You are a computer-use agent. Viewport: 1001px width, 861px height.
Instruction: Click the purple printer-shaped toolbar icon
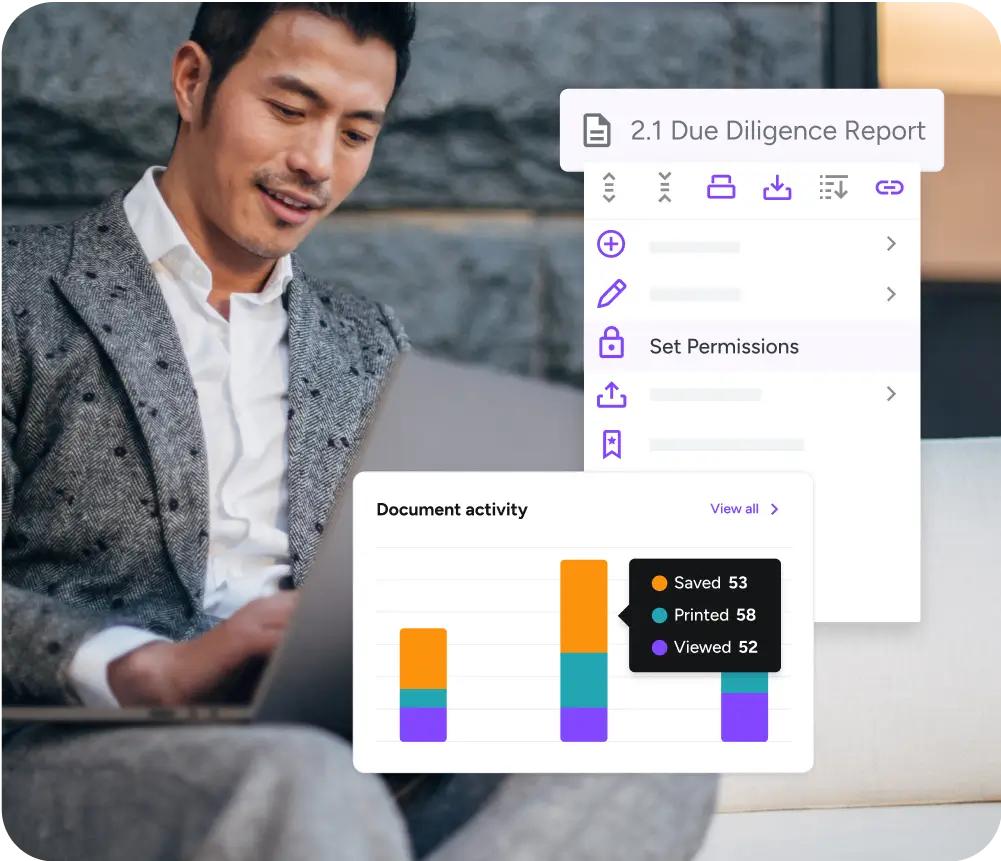(x=721, y=187)
